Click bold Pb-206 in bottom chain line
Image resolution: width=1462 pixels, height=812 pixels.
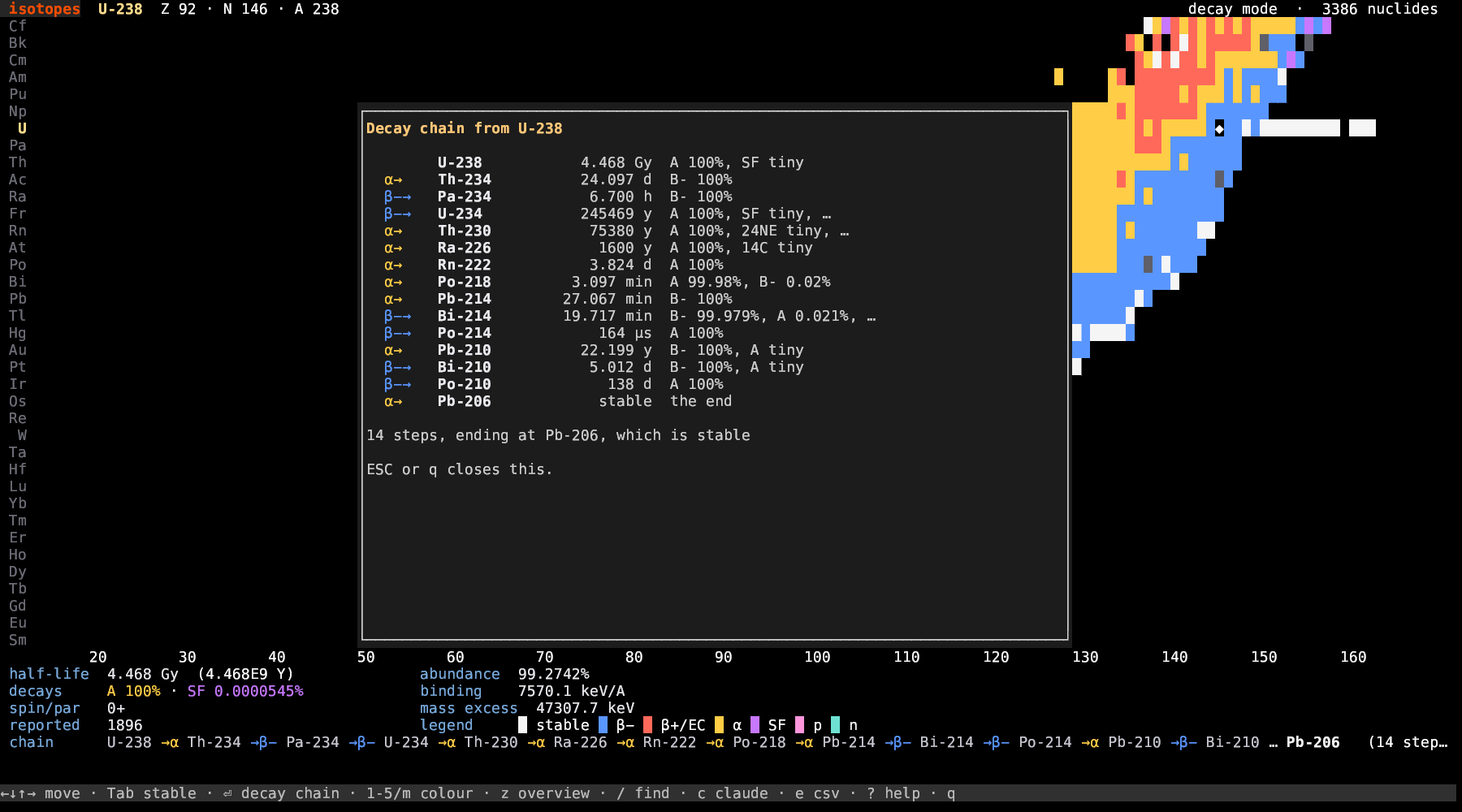tap(1313, 742)
